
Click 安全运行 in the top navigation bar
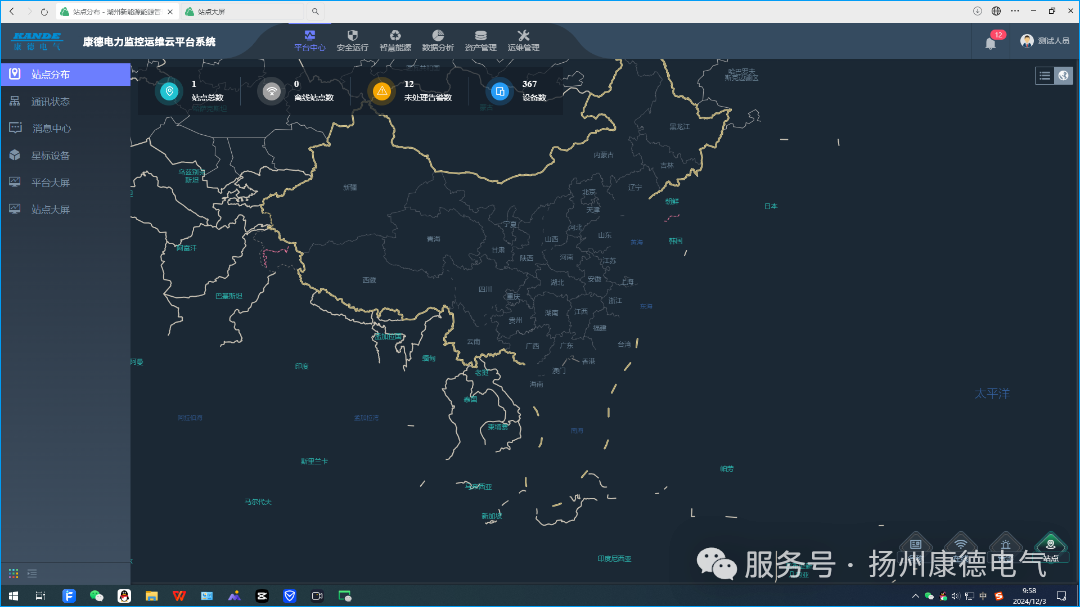353,42
